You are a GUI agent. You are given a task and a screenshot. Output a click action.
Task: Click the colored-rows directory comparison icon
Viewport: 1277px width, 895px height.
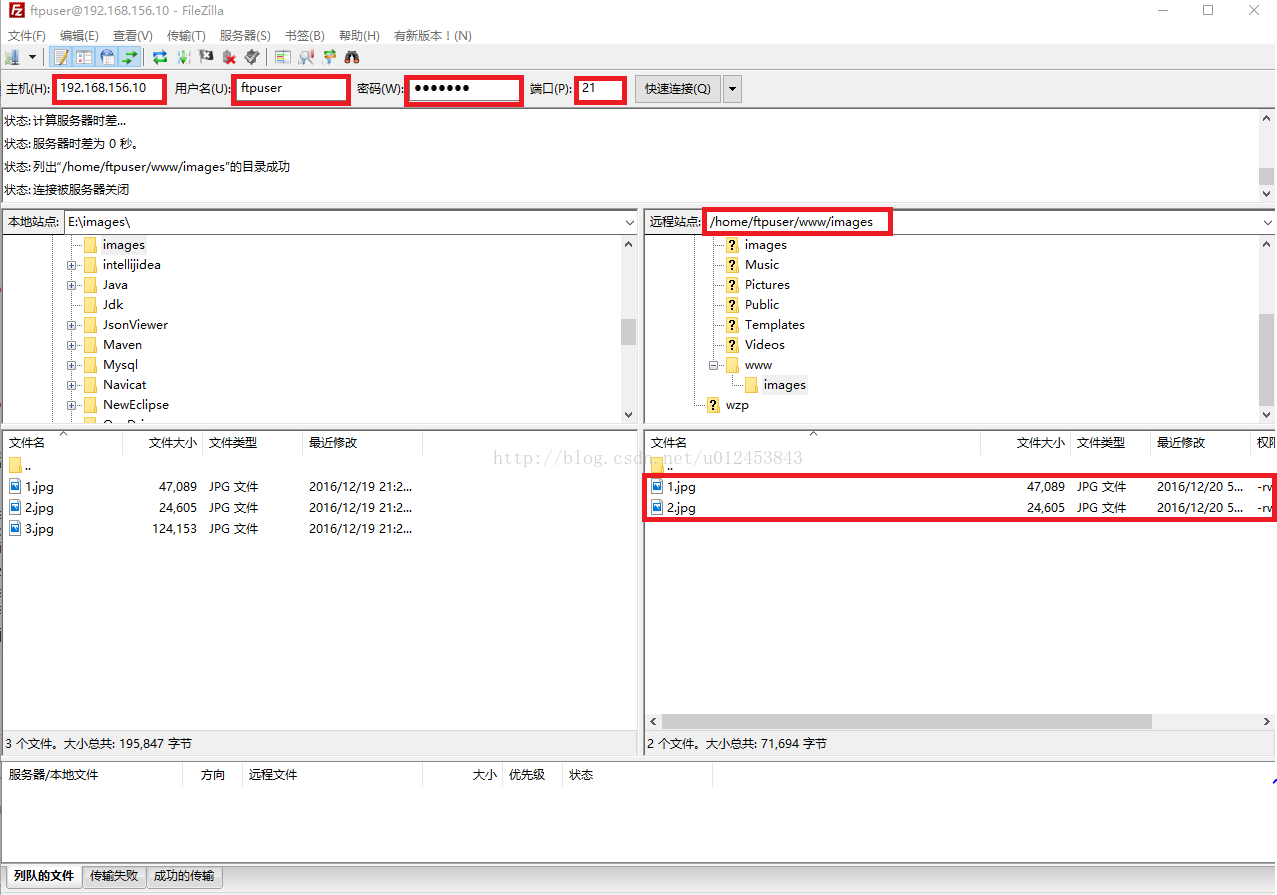click(283, 57)
